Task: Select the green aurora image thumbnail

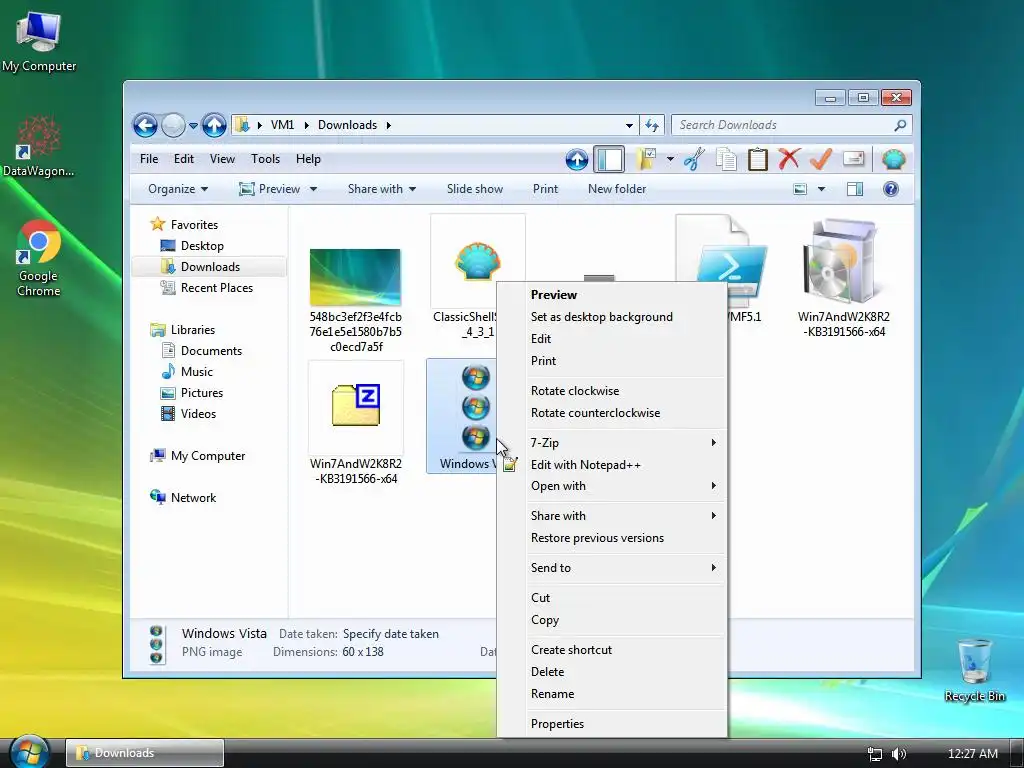Action: pyautogui.click(x=355, y=277)
